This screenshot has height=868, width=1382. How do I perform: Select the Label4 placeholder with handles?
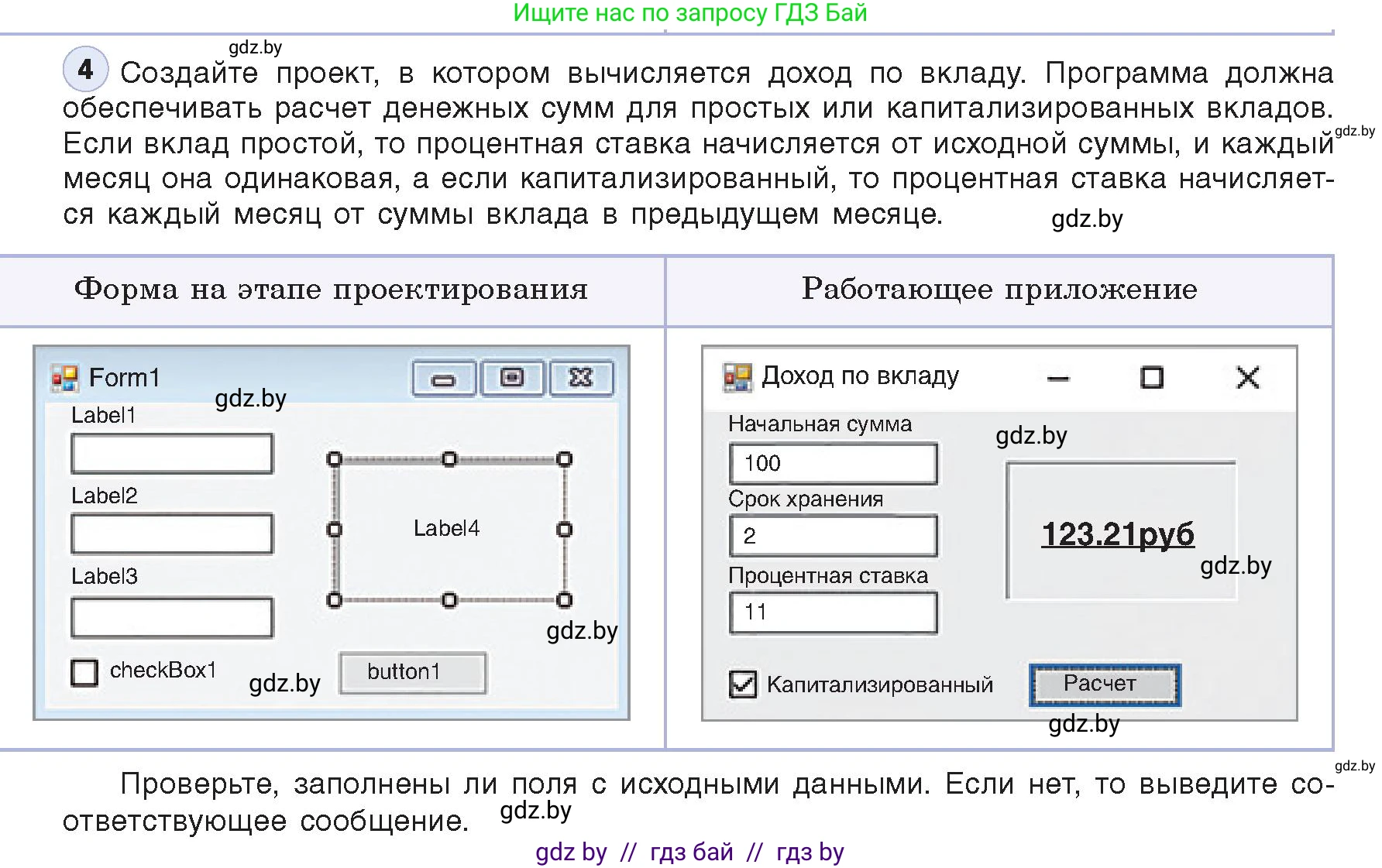point(448,529)
